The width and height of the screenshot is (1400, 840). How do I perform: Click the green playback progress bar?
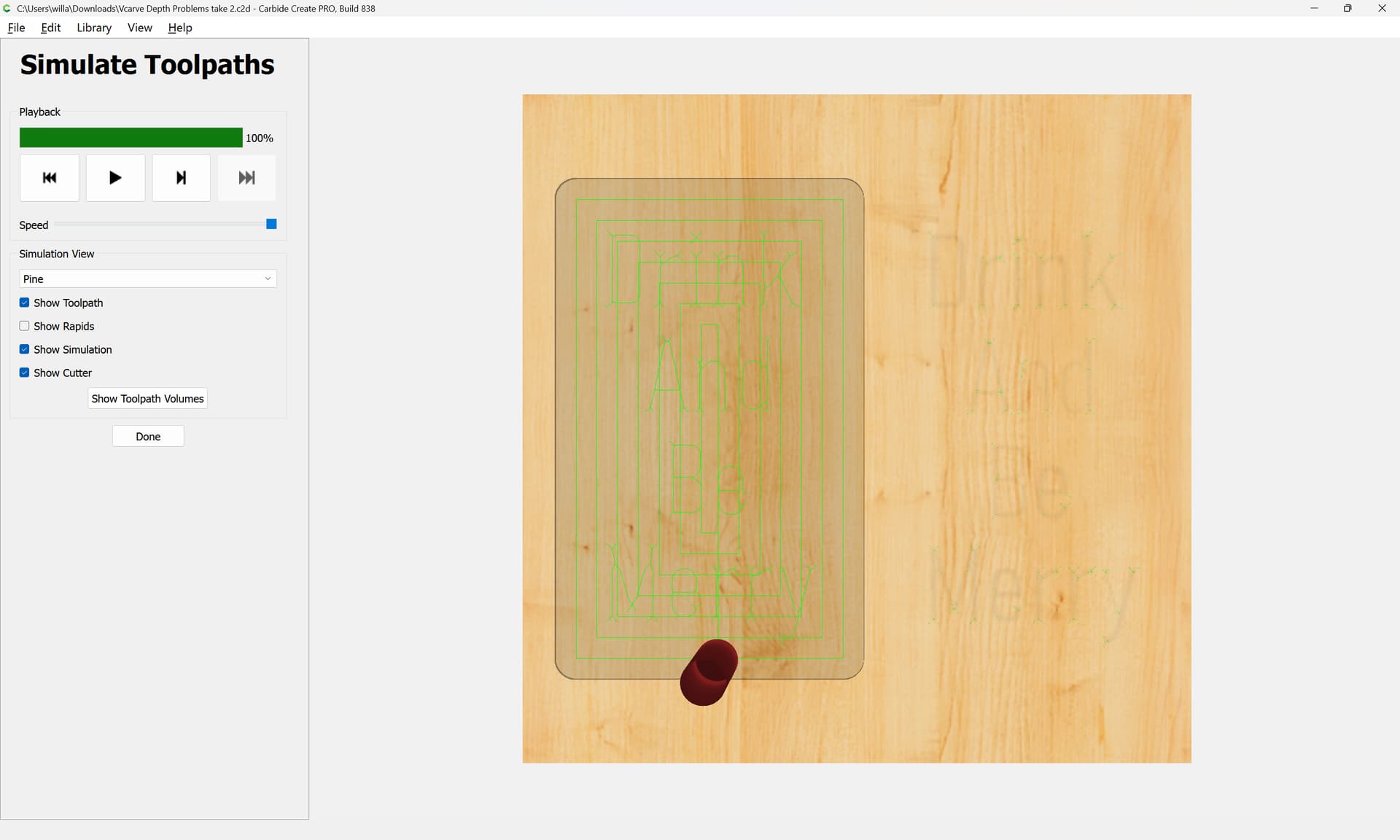point(131,138)
